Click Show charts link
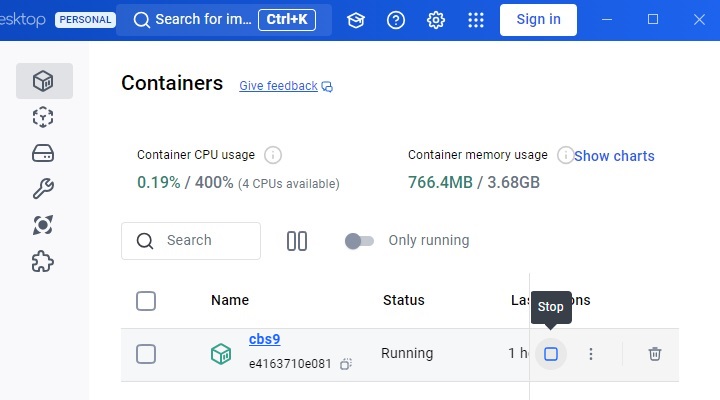The height and width of the screenshot is (400, 720). click(614, 156)
